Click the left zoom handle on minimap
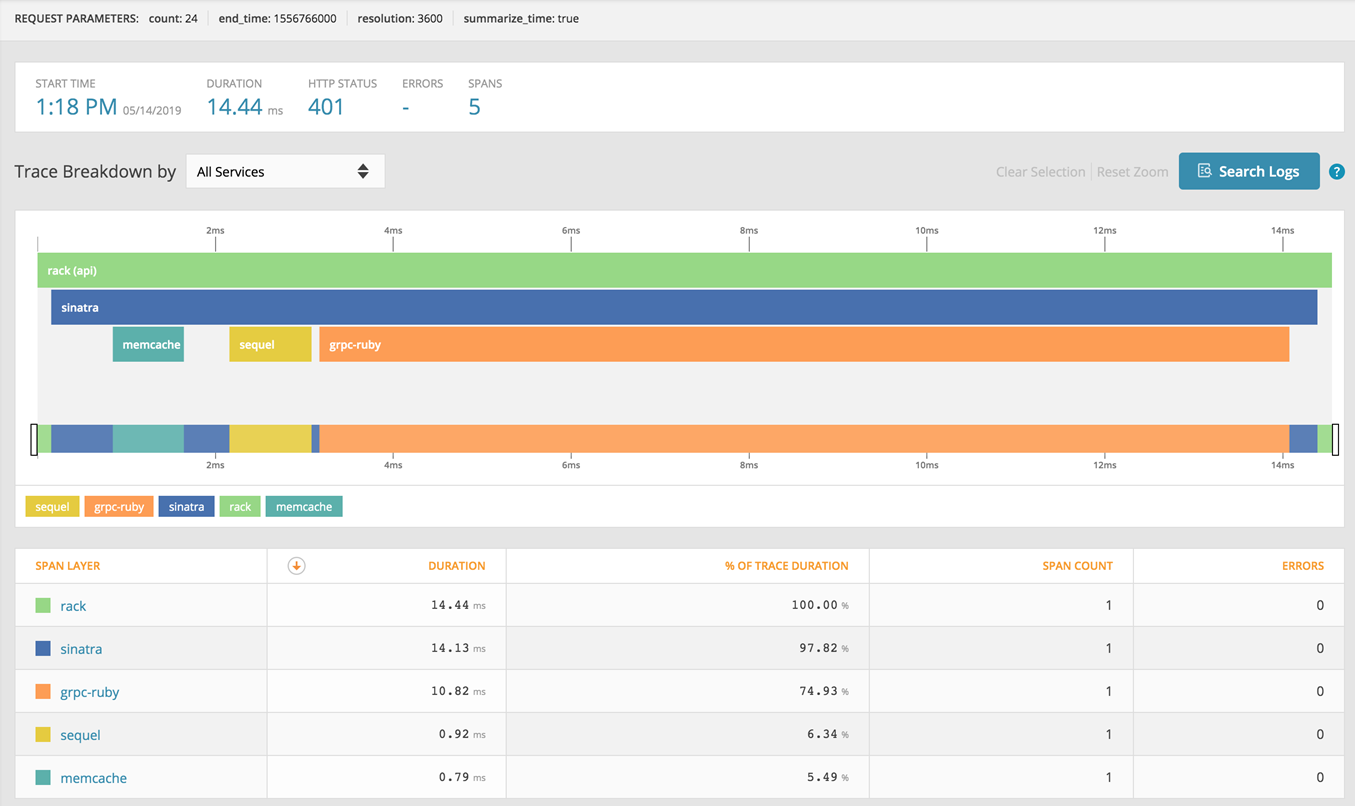 [34, 439]
